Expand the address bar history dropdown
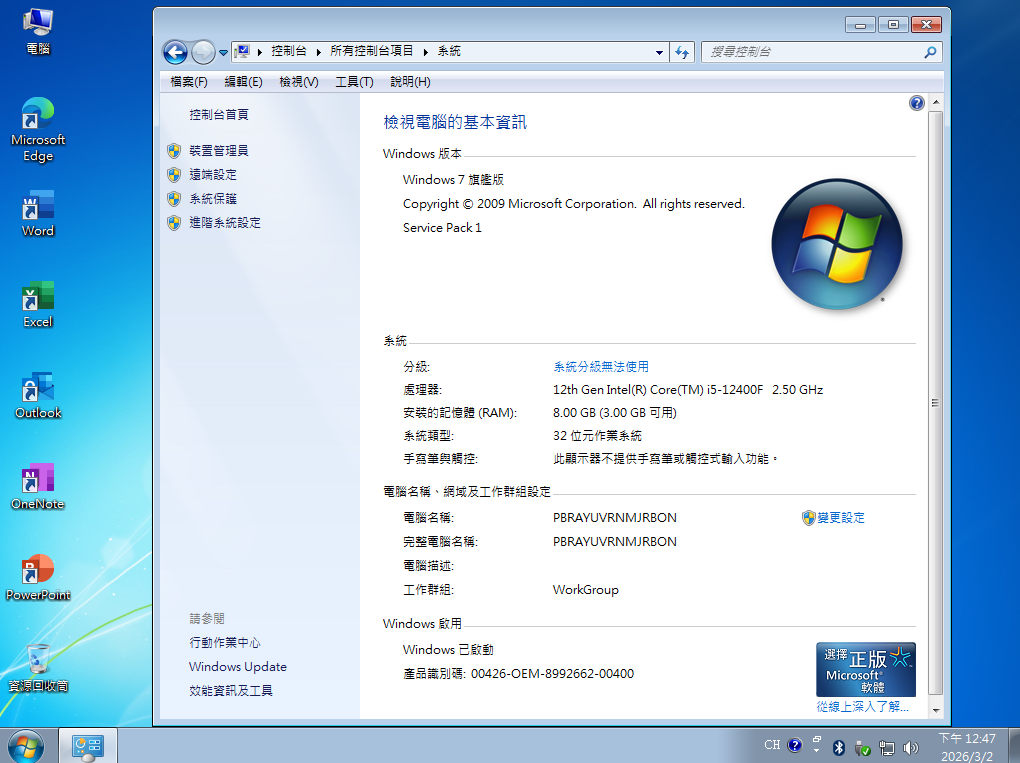1020x763 pixels. click(x=659, y=52)
